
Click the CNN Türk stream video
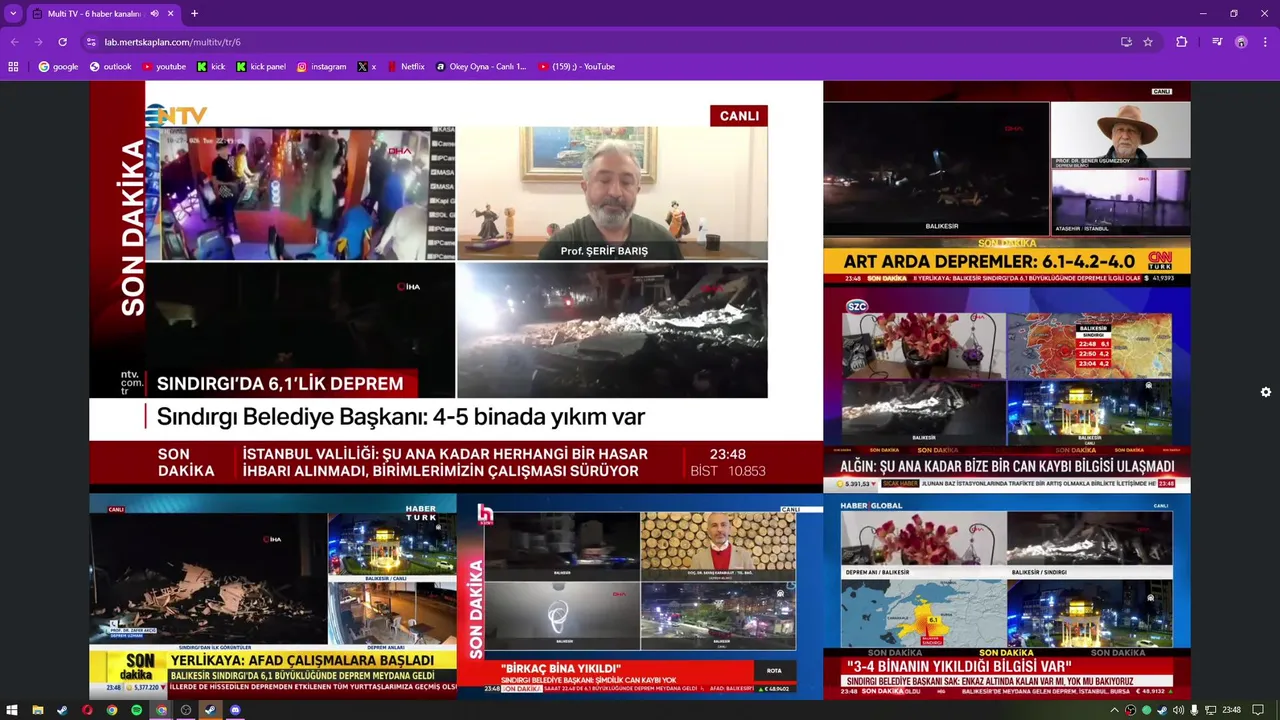(1007, 184)
